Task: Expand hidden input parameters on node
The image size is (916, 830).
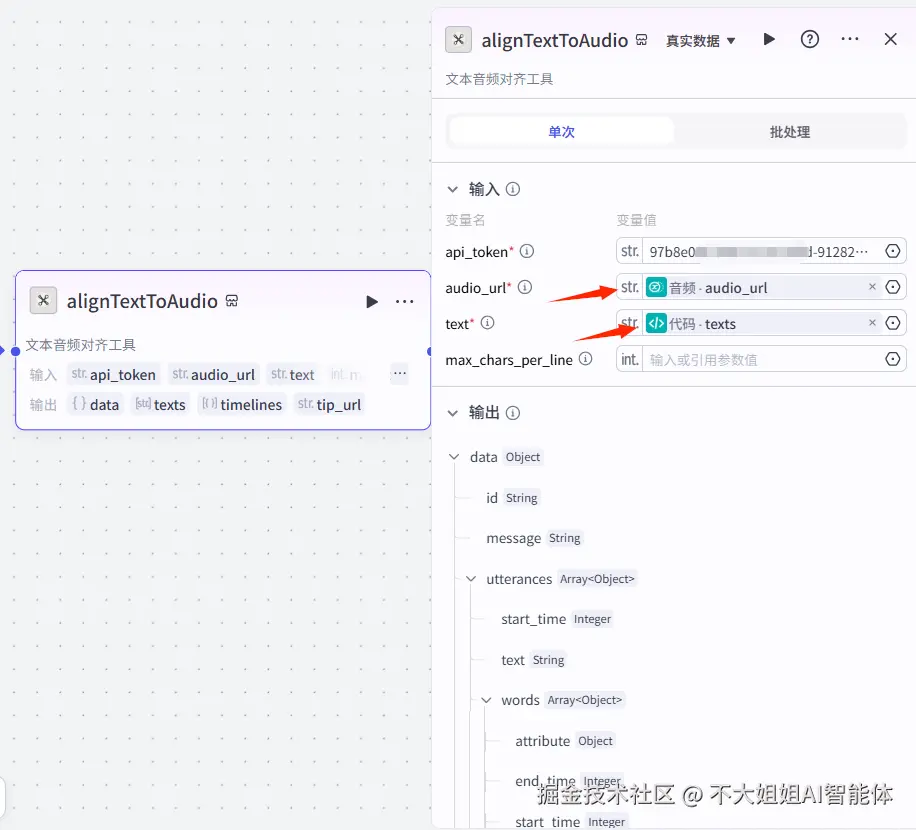Action: coord(400,373)
